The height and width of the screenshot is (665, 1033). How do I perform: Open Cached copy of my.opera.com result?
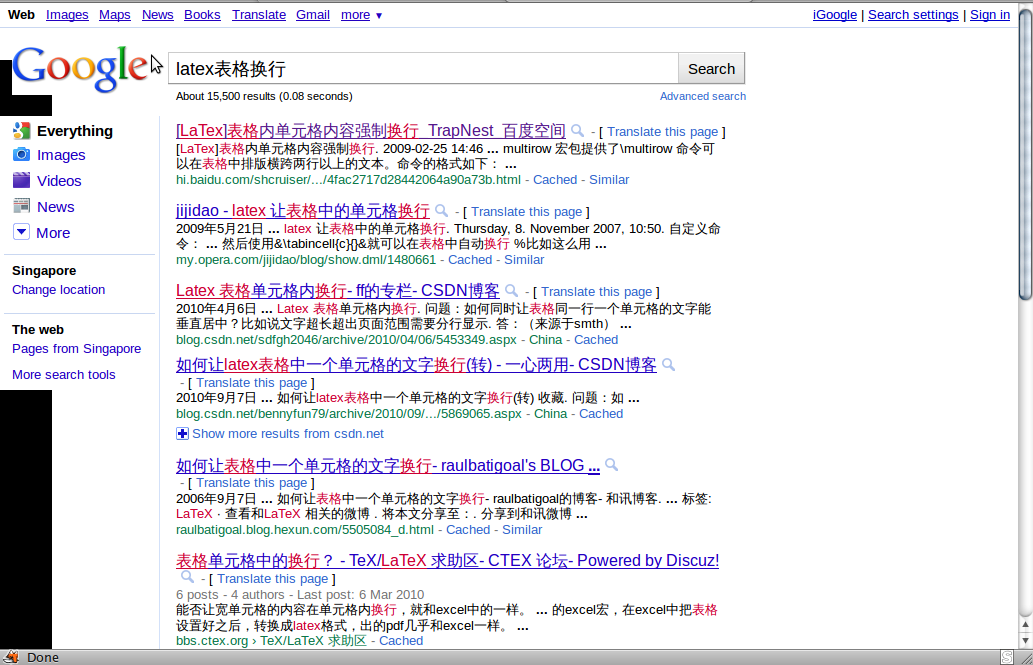pyautogui.click(x=470, y=260)
